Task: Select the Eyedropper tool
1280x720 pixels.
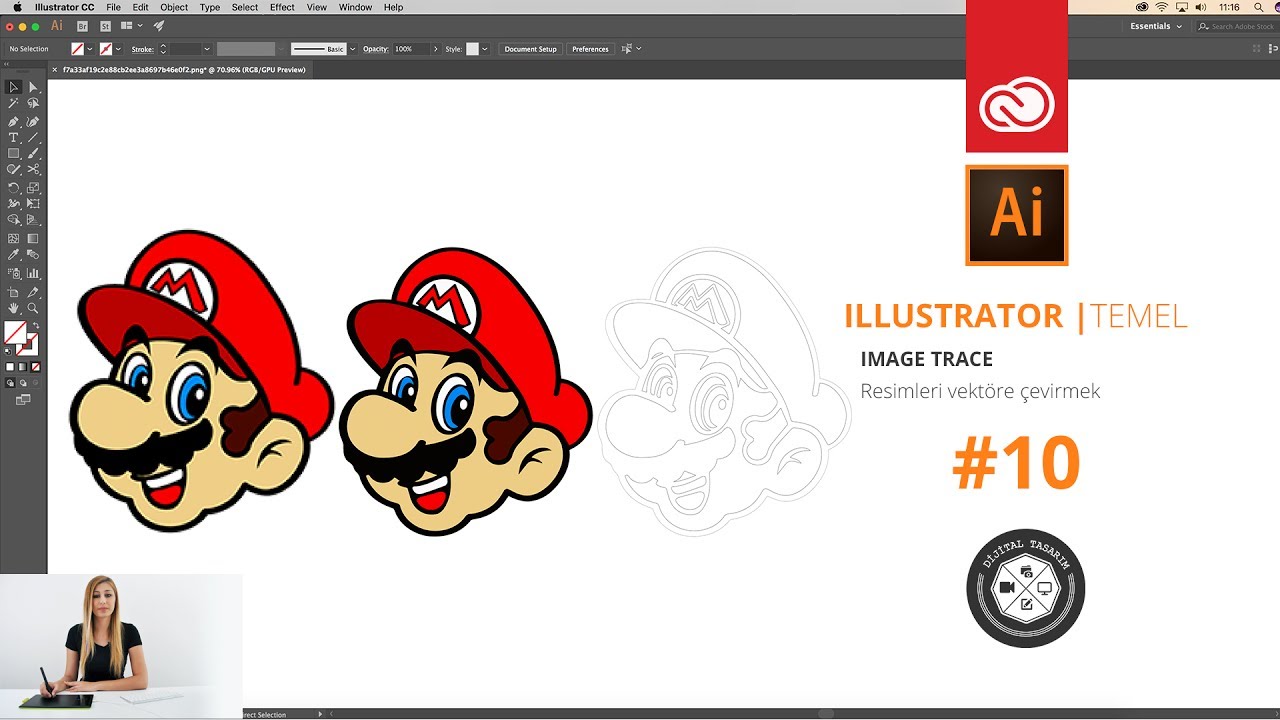Action: point(13,255)
